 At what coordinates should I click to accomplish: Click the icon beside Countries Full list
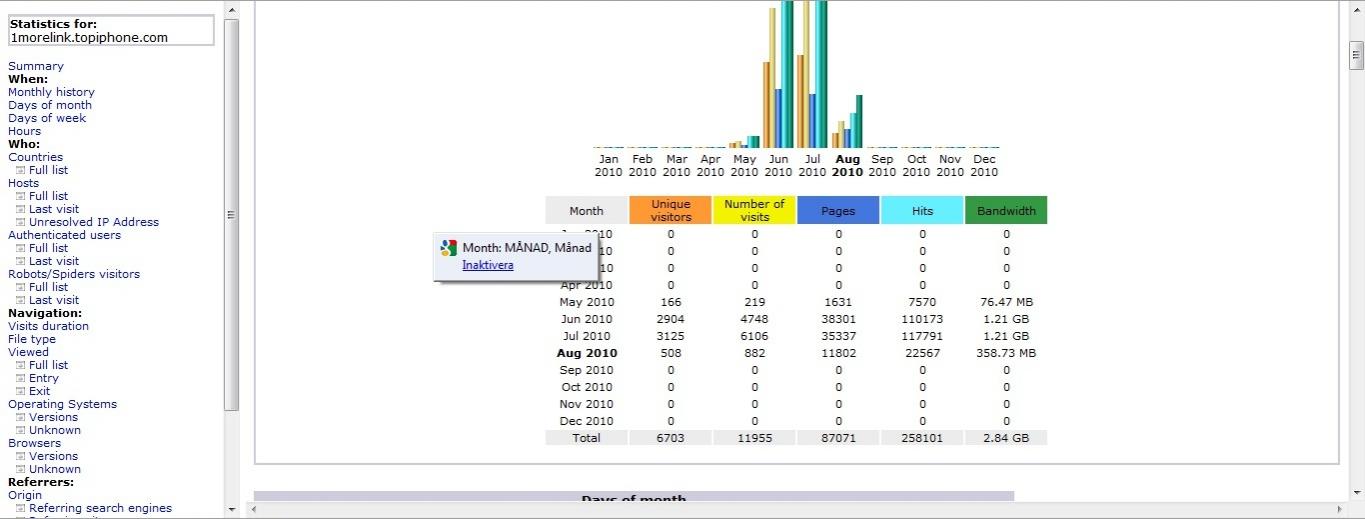click(x=20, y=170)
